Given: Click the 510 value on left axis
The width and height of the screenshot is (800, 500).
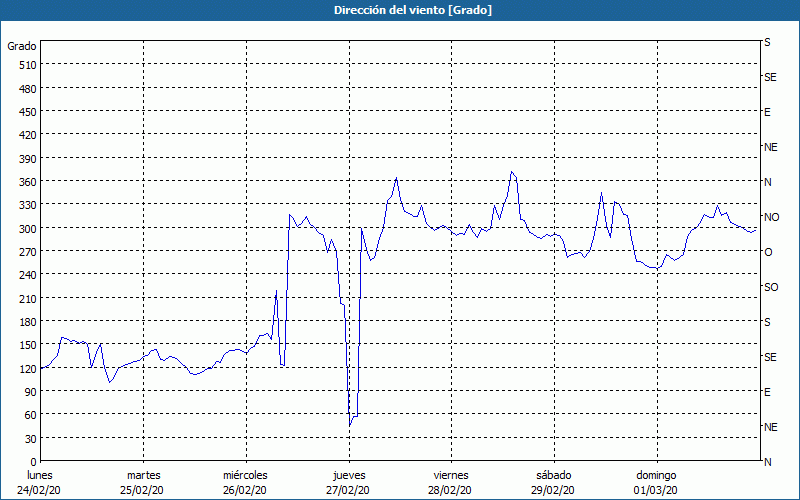Looking at the screenshot, I should [x=28, y=65].
